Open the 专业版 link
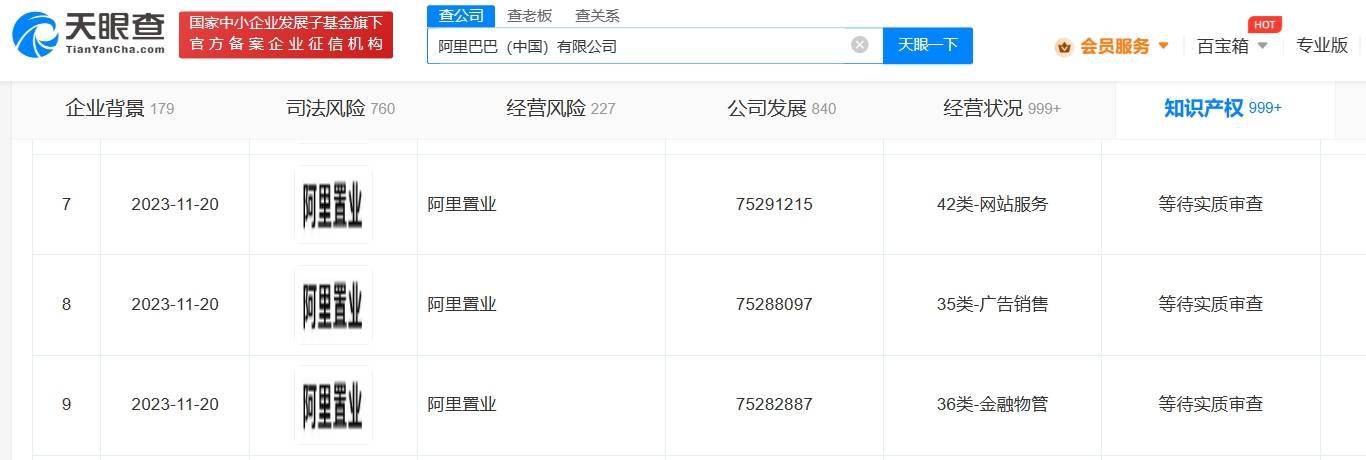 click(1321, 45)
